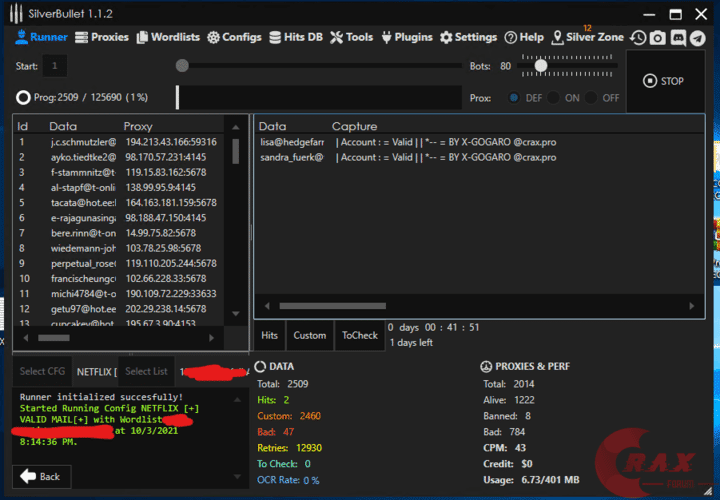This screenshot has height=500, width=720.
Task: Click data list vertical scrollbar thumb
Action: point(236,151)
